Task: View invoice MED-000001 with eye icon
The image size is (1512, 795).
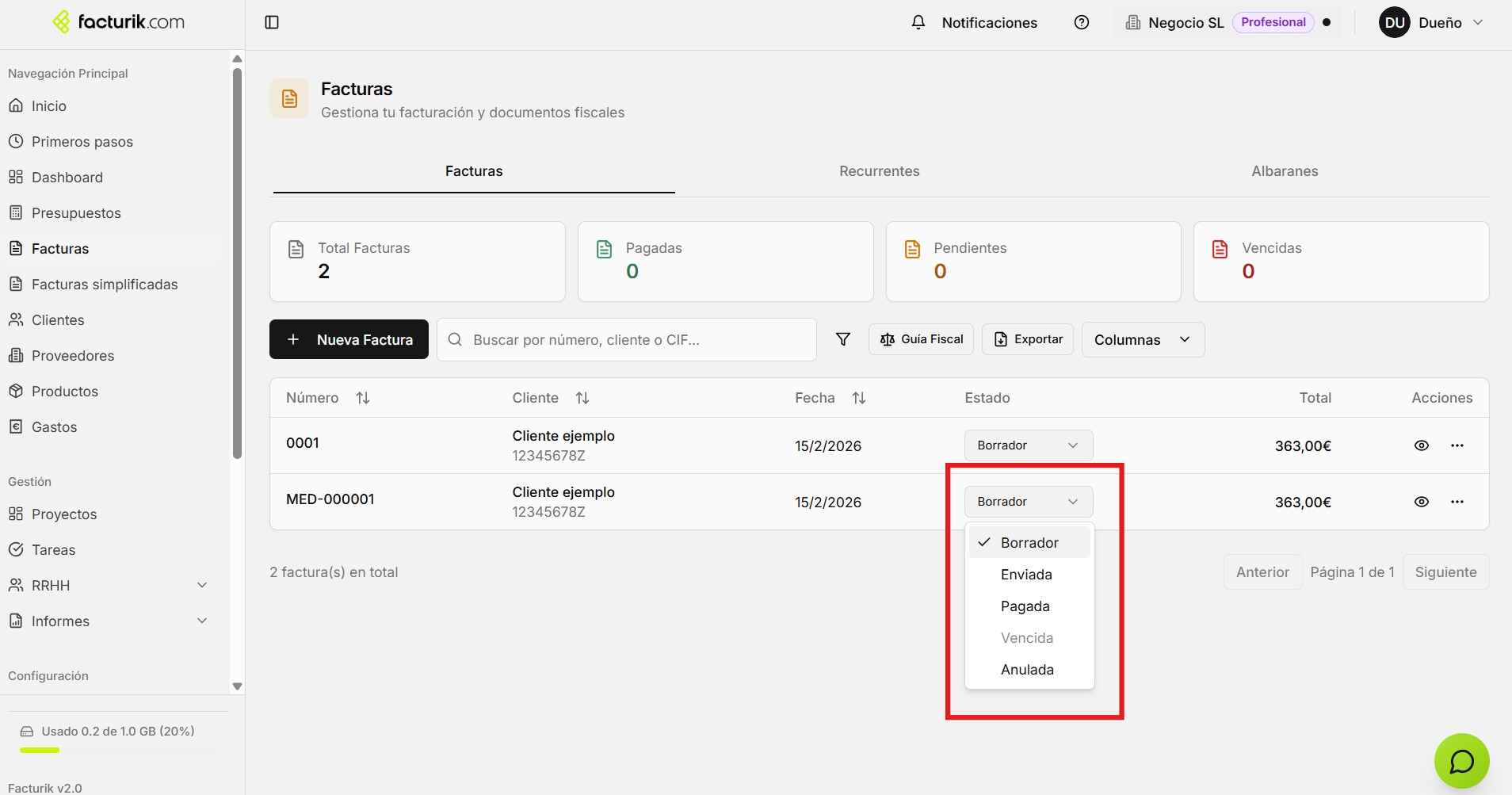Action: [x=1422, y=502]
